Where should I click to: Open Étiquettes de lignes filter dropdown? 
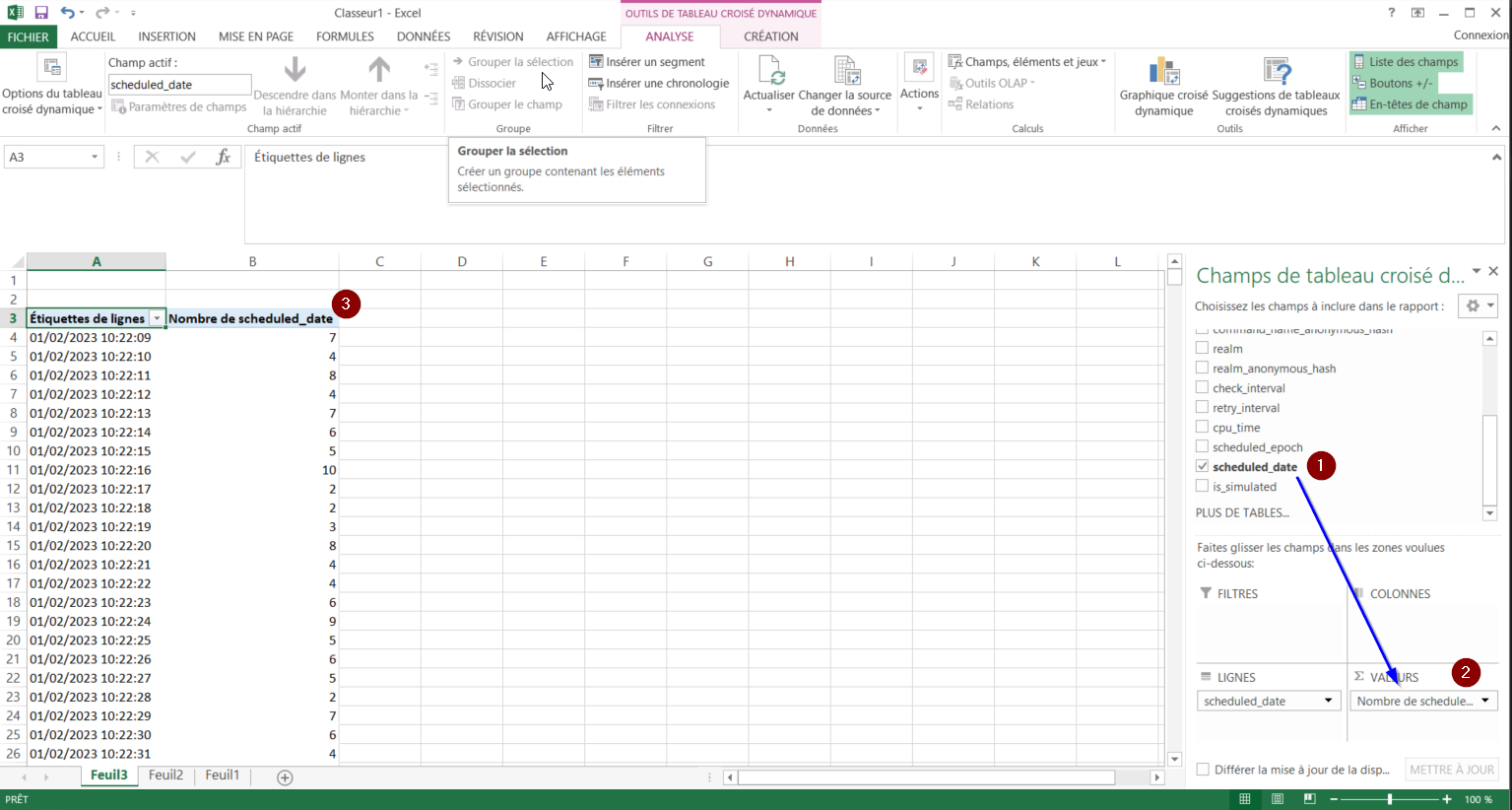coord(157,318)
